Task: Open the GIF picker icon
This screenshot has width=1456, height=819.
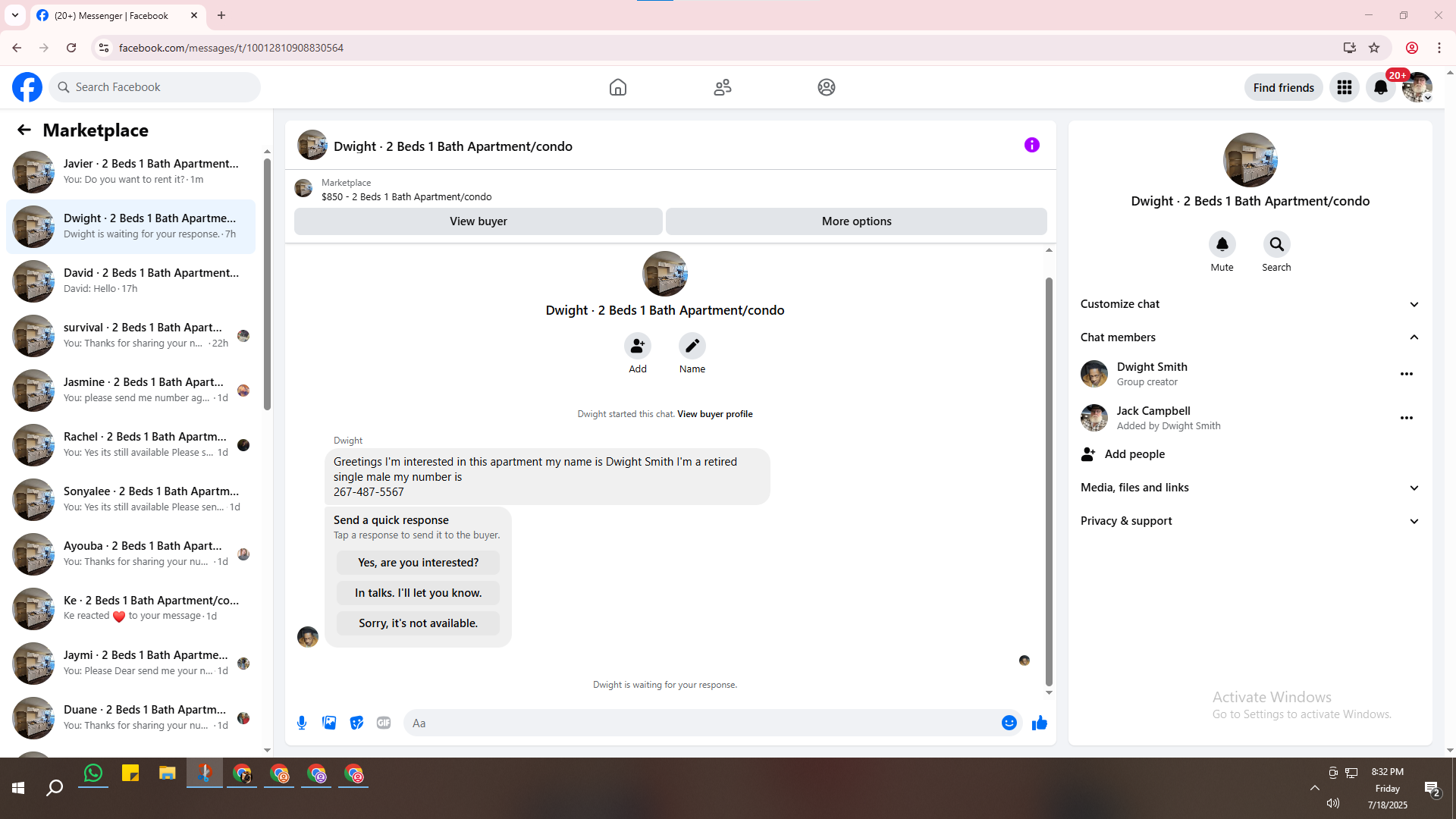Action: pyautogui.click(x=384, y=723)
